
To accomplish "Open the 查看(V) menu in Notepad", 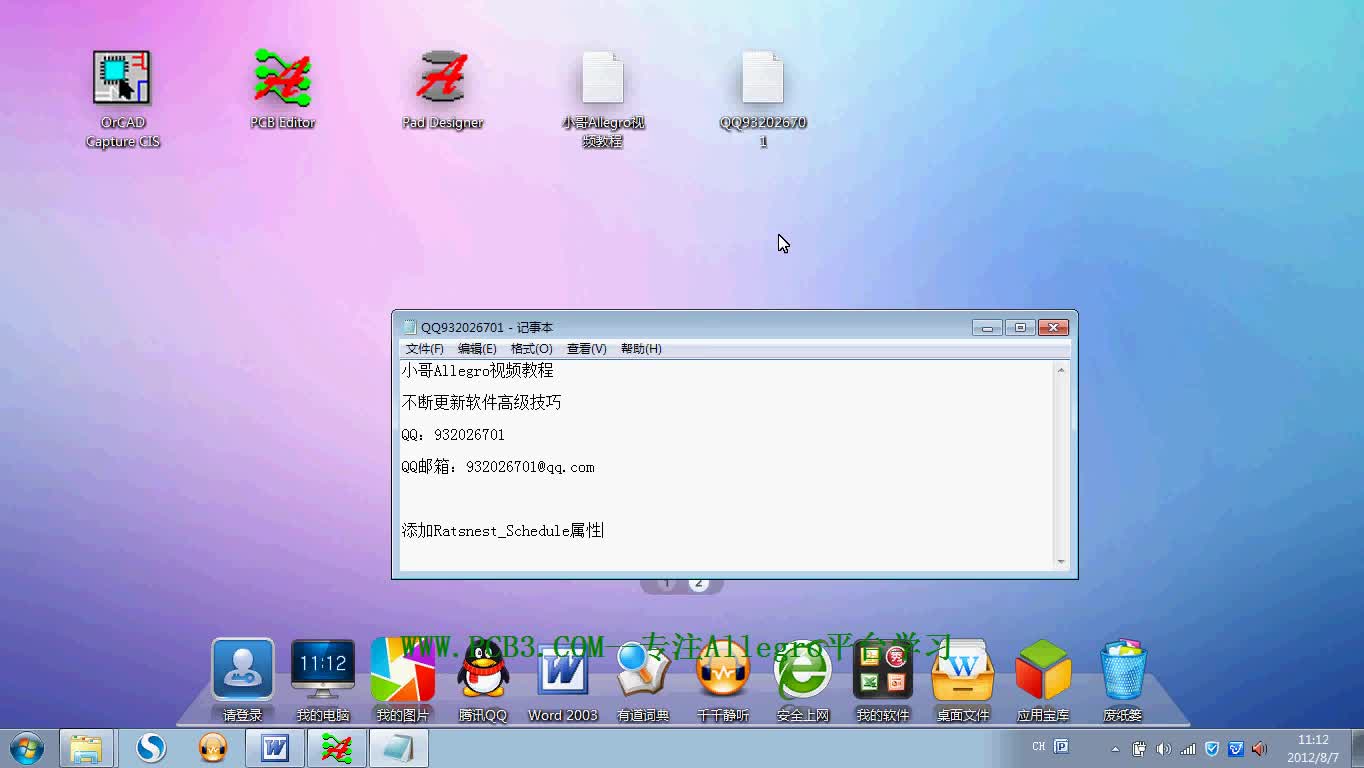I will pyautogui.click(x=586, y=349).
